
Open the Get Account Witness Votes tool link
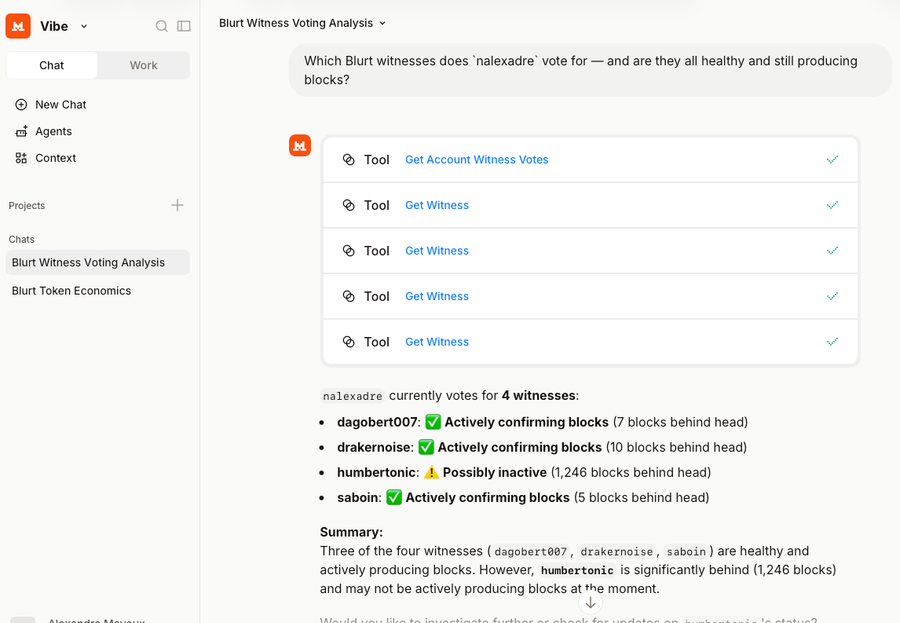click(x=476, y=160)
